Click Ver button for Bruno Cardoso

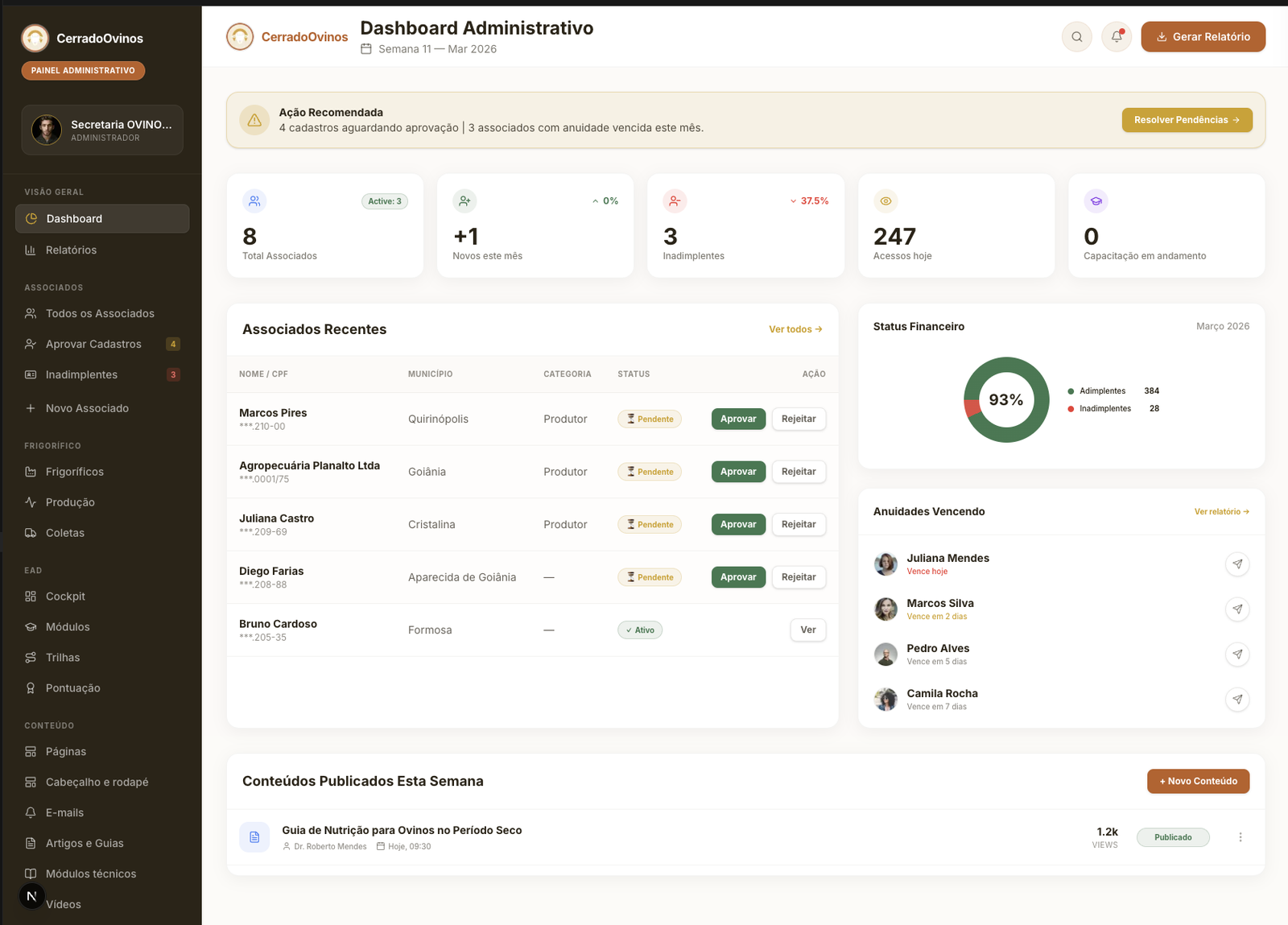tap(808, 630)
